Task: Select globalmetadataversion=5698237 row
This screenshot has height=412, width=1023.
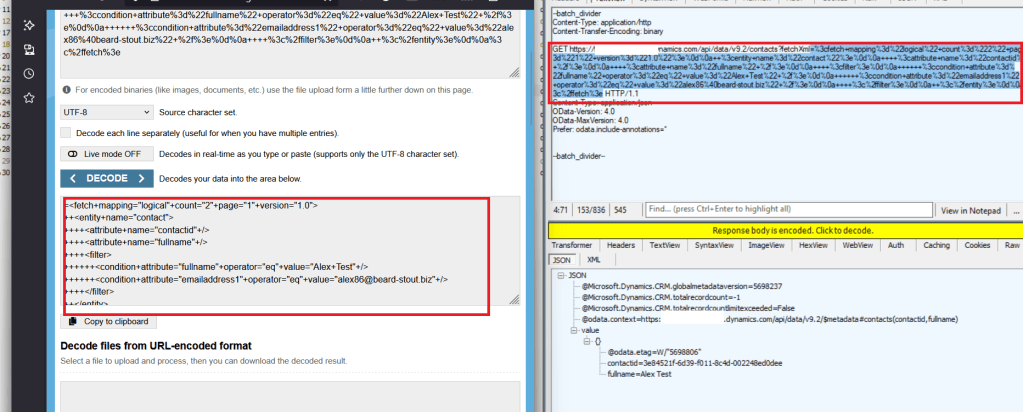Action: coord(682,286)
